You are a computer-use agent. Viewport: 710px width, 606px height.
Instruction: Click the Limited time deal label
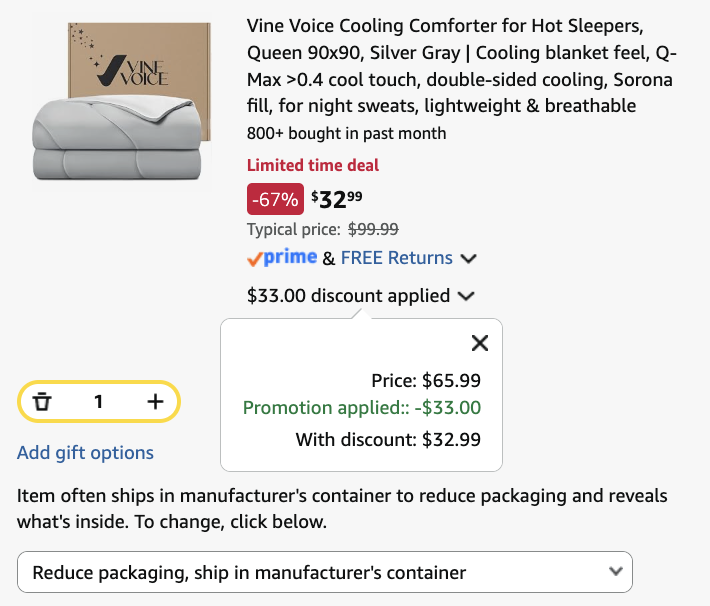click(313, 165)
